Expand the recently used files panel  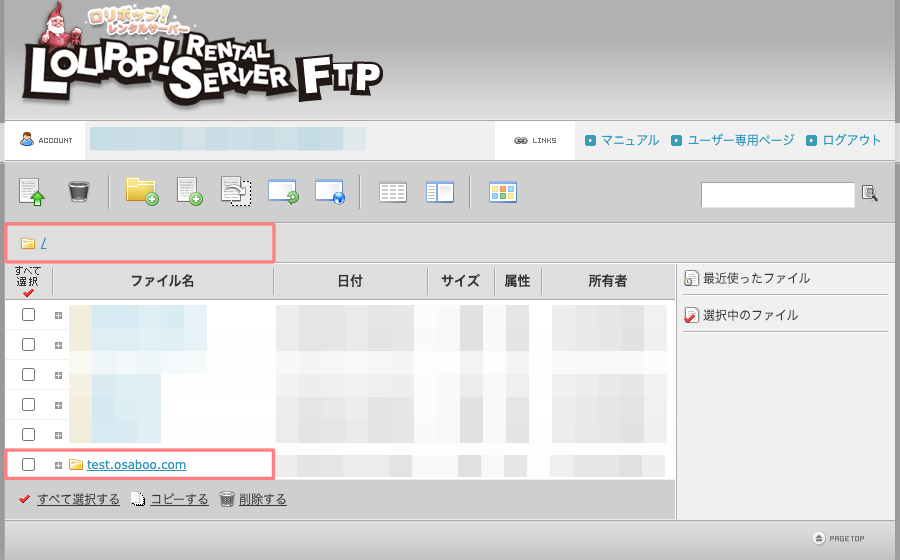point(756,279)
